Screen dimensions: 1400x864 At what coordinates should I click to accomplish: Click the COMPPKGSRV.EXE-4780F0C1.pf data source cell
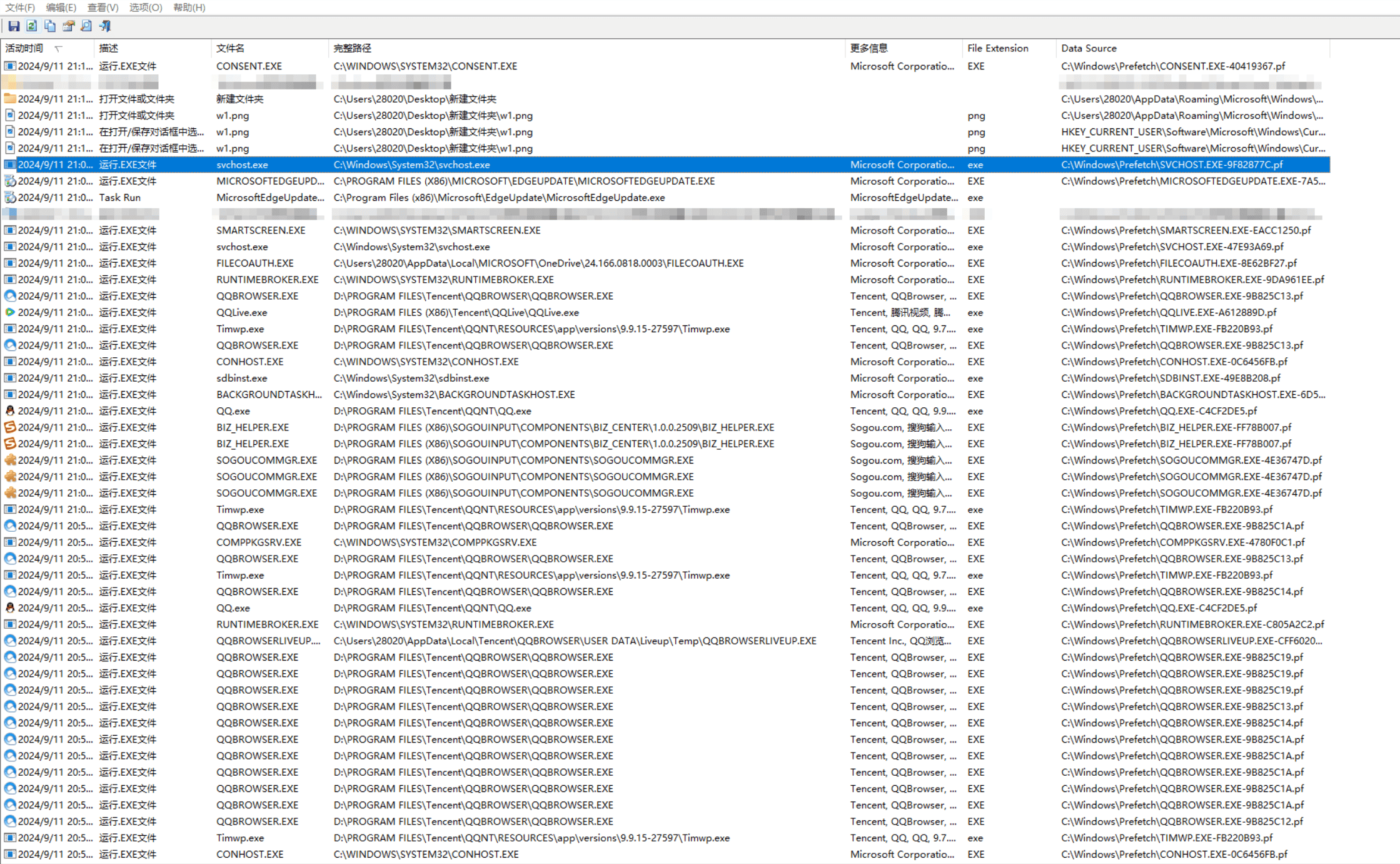point(1182,542)
